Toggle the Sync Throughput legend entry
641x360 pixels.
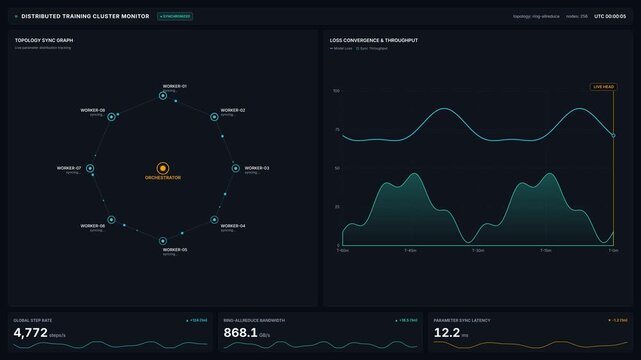point(372,48)
